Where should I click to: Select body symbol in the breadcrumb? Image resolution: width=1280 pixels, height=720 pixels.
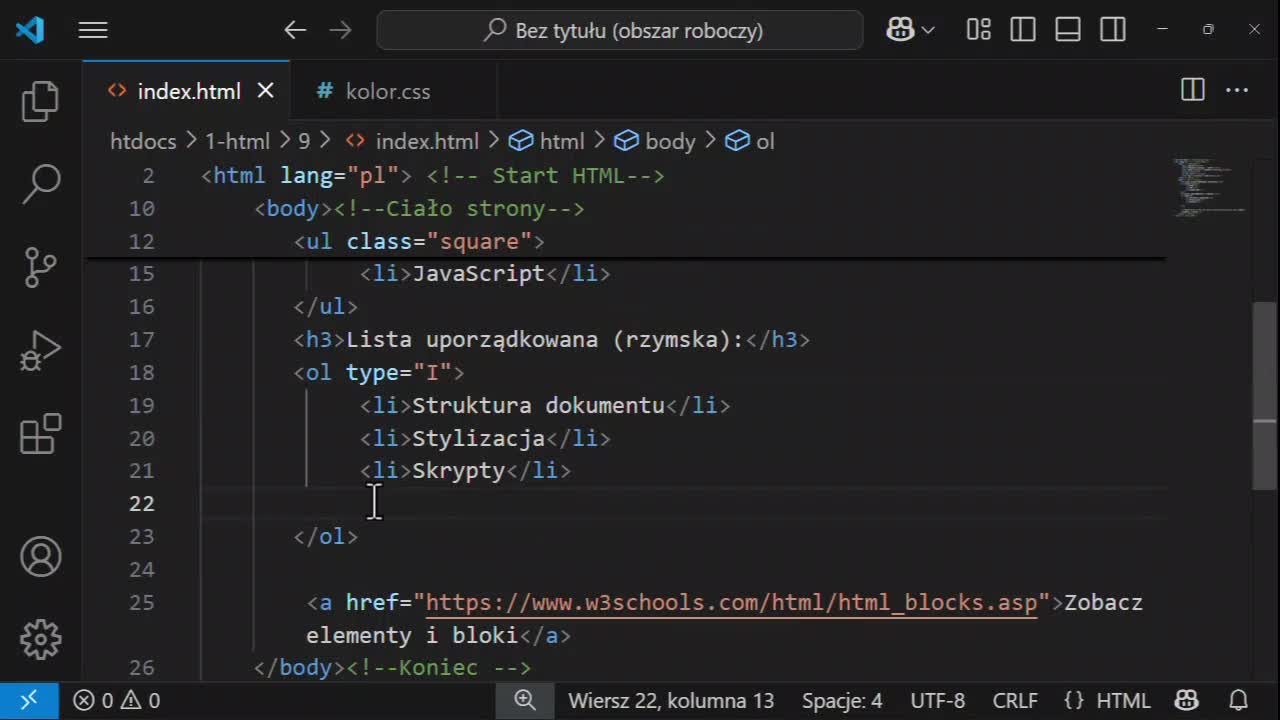tap(655, 142)
